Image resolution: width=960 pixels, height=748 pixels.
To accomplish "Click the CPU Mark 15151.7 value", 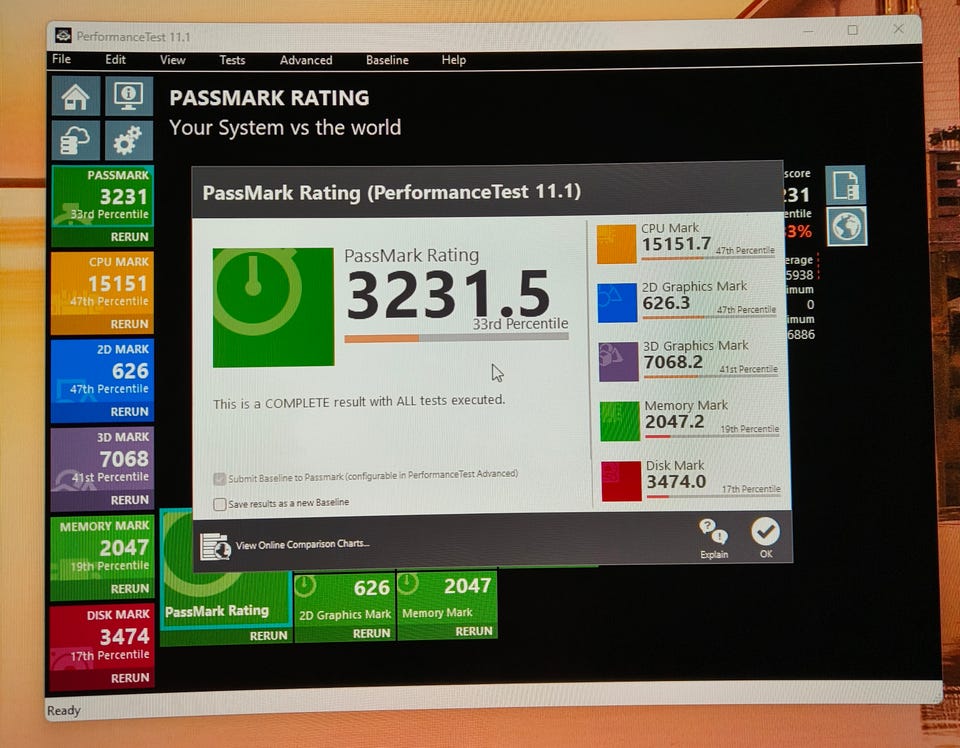I will point(676,244).
